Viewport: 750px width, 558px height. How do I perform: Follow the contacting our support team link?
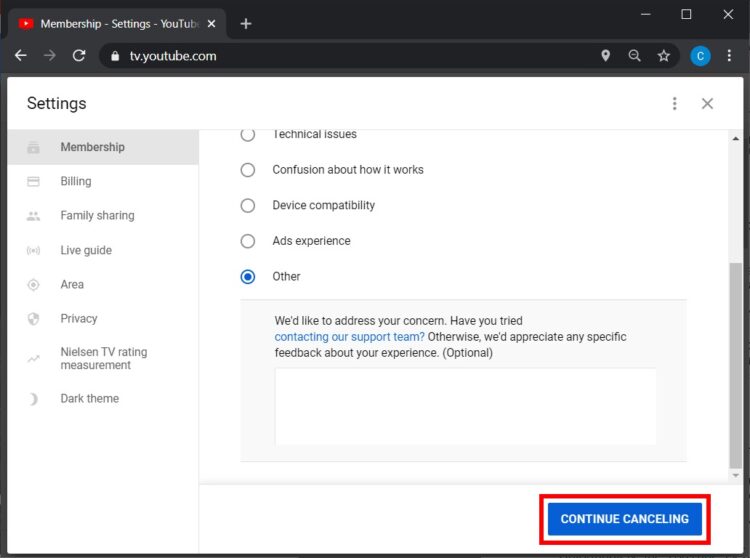pyautogui.click(x=349, y=337)
